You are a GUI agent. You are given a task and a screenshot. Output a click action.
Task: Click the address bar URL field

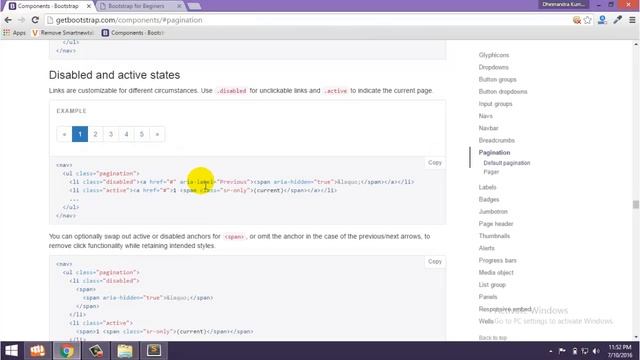coord(306,20)
